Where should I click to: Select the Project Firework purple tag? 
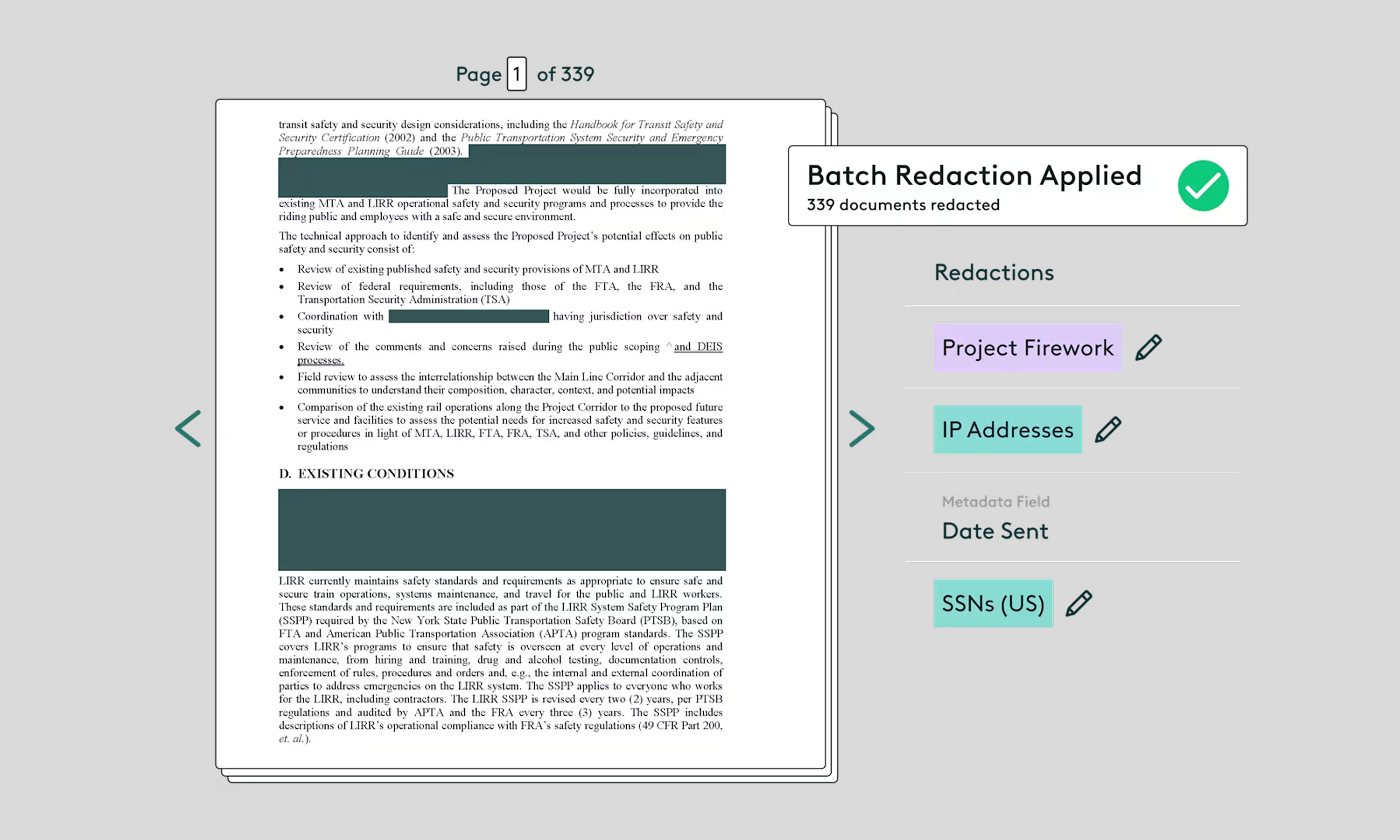pyautogui.click(x=1027, y=348)
